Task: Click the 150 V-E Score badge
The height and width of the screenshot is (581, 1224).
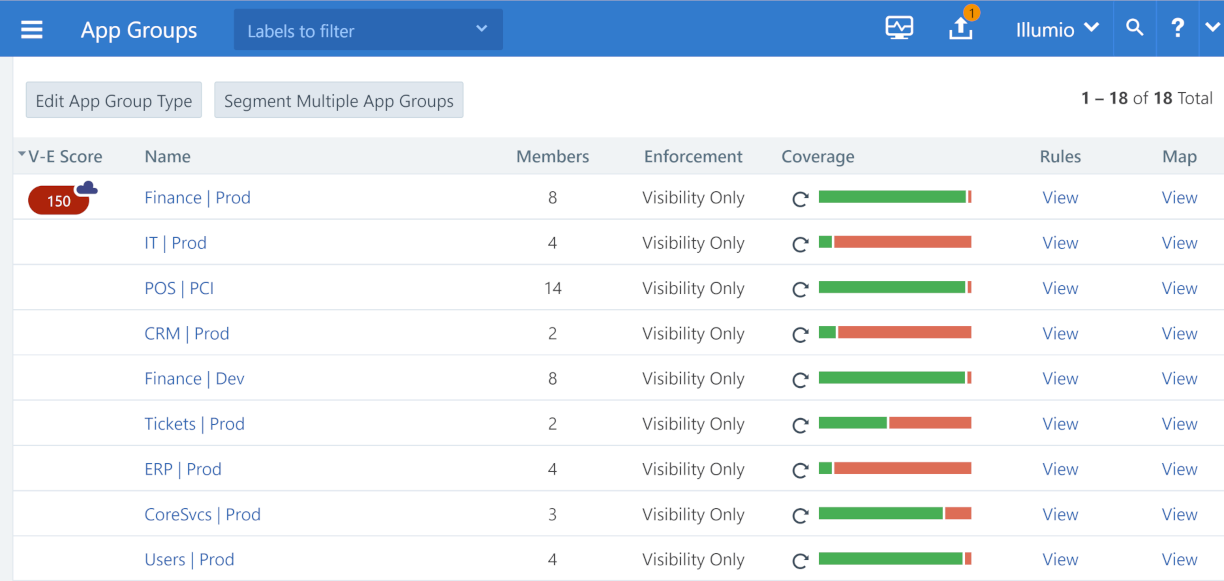Action: pos(59,201)
